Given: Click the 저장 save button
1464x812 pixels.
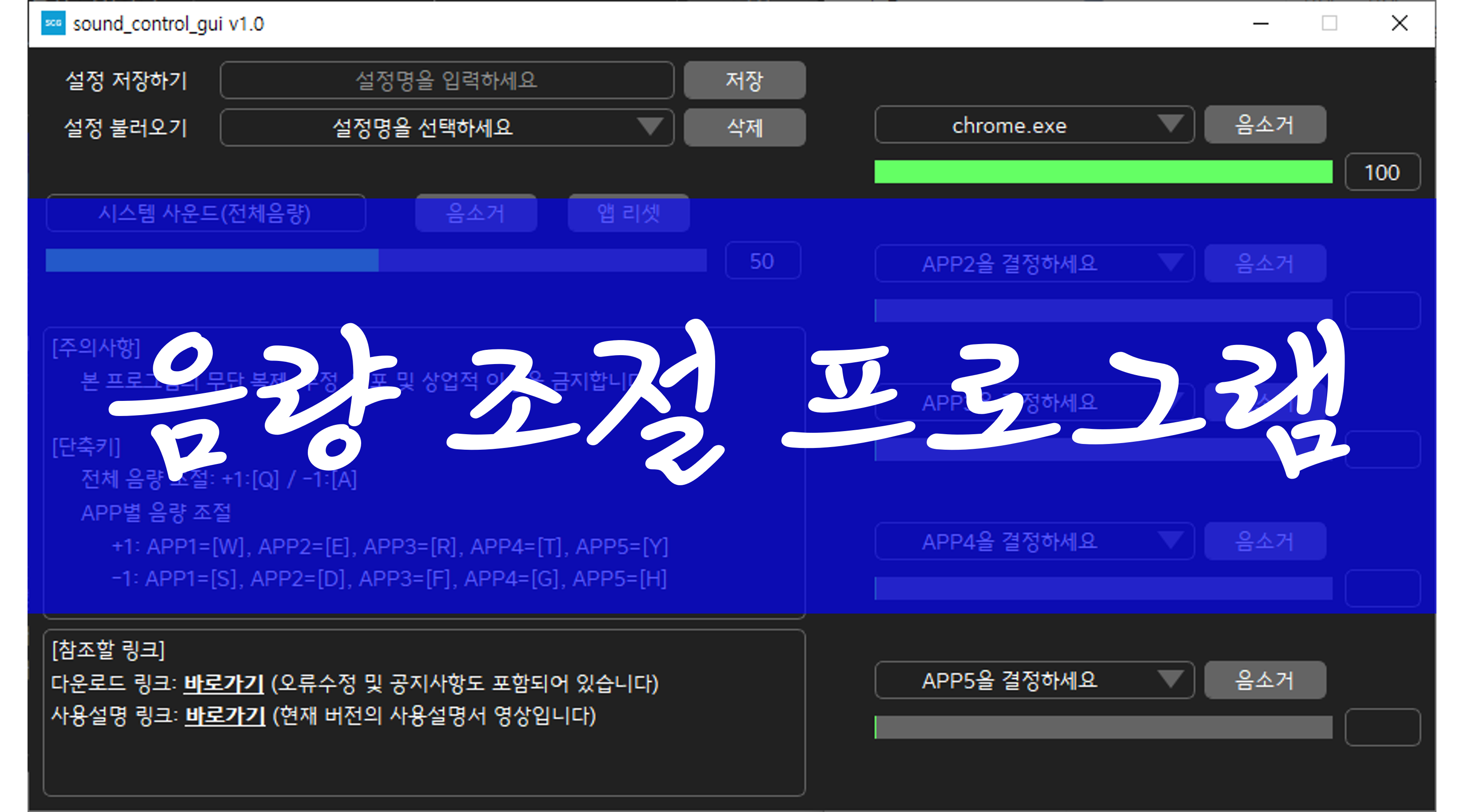Looking at the screenshot, I should click(x=744, y=80).
